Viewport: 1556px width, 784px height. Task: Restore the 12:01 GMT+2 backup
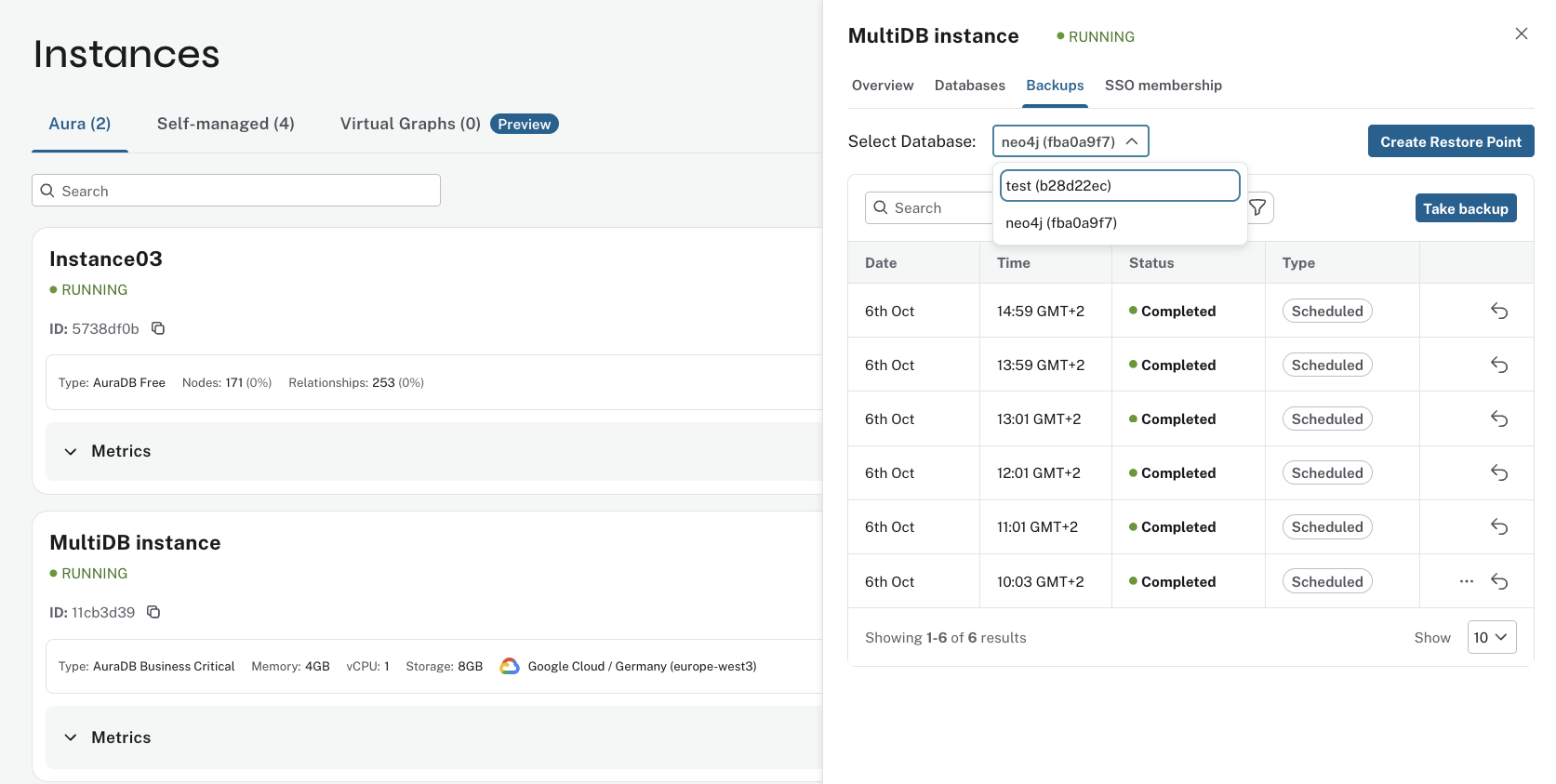[1499, 472]
